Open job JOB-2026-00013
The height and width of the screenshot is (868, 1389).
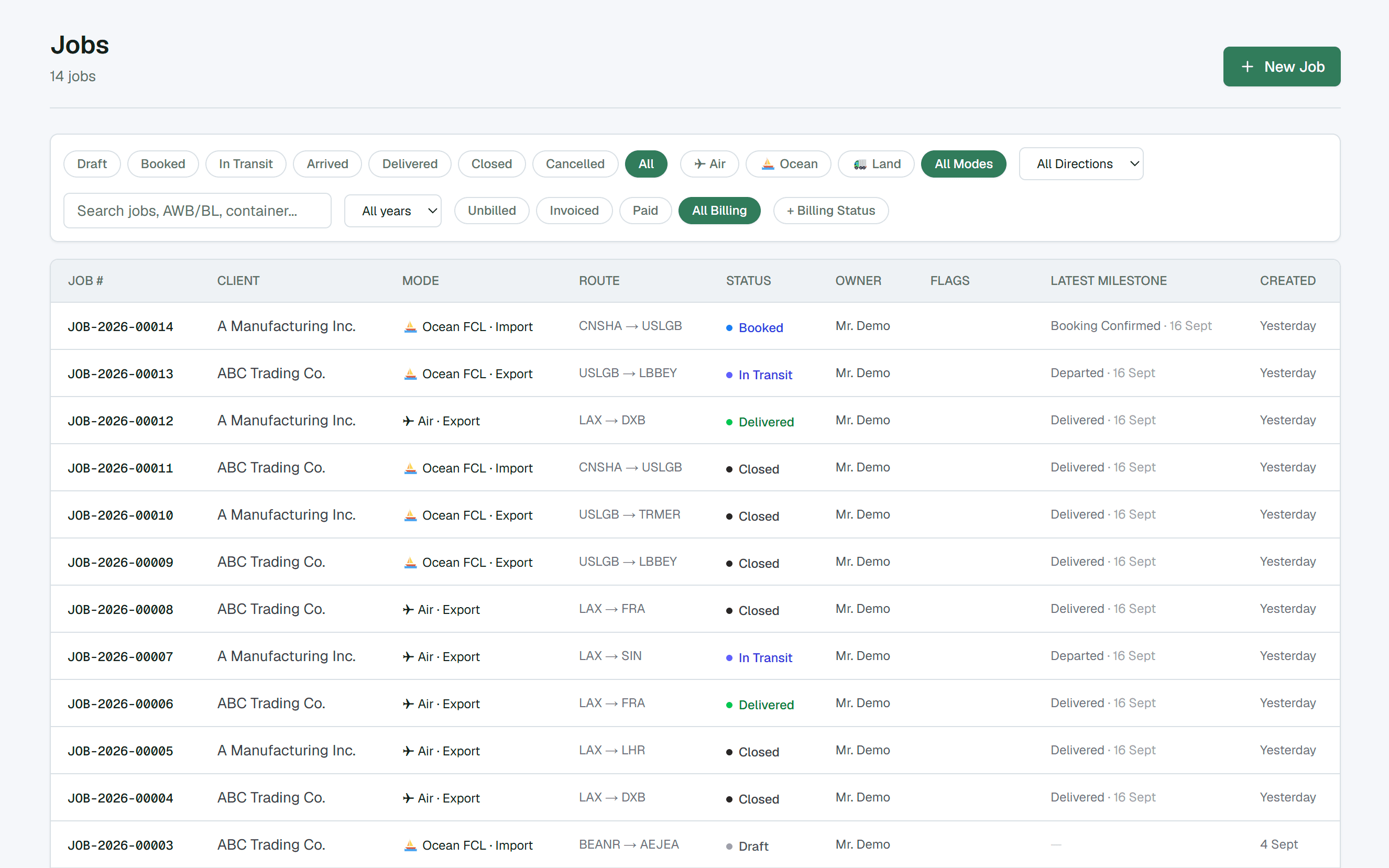click(121, 373)
